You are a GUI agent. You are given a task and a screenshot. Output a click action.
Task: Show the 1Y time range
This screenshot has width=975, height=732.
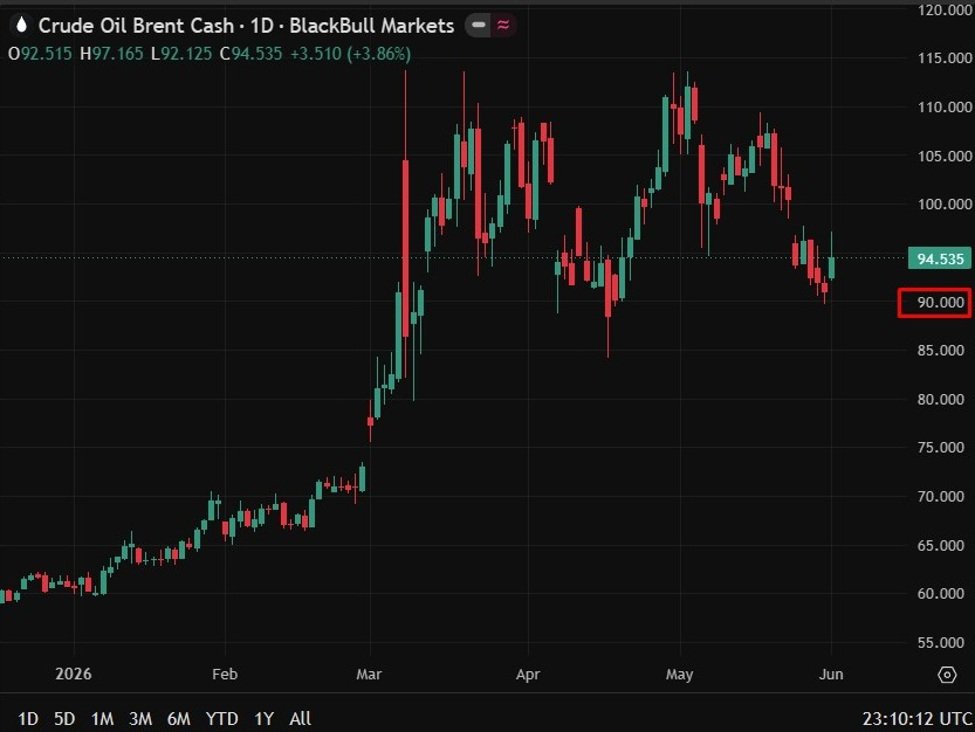264,719
